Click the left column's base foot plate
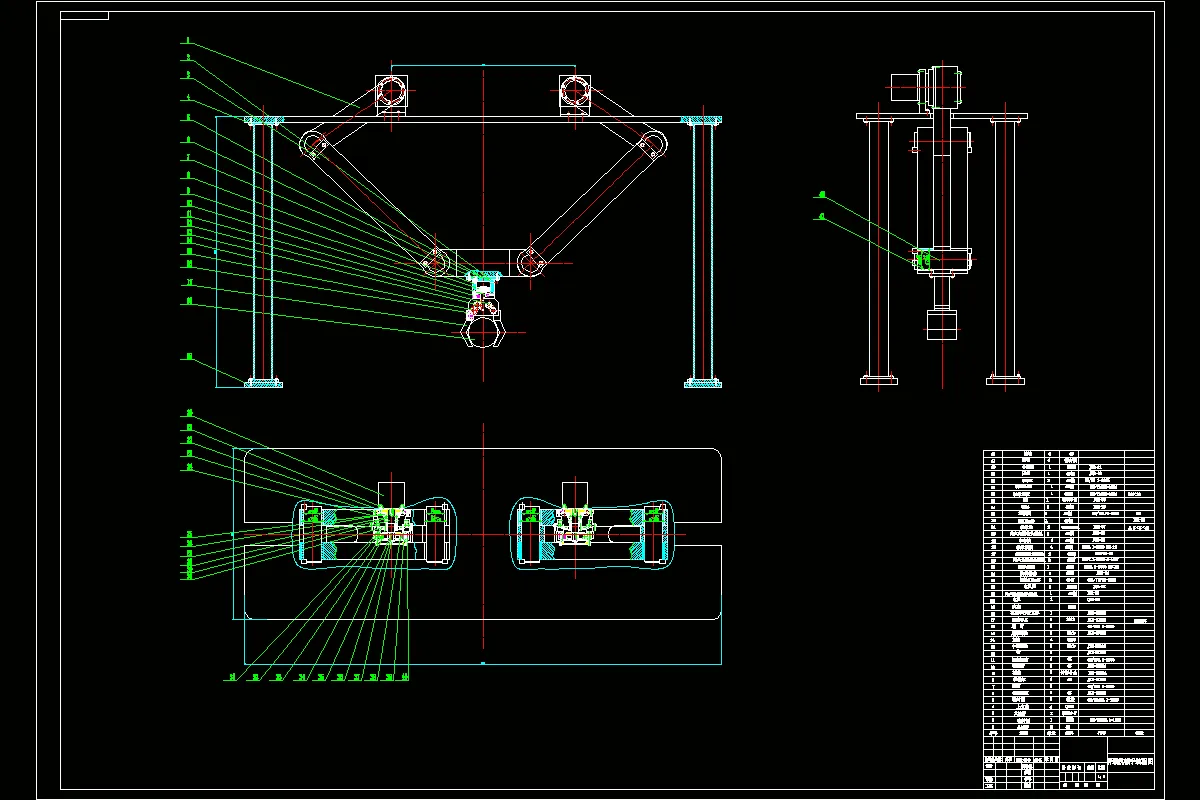 tap(264, 383)
